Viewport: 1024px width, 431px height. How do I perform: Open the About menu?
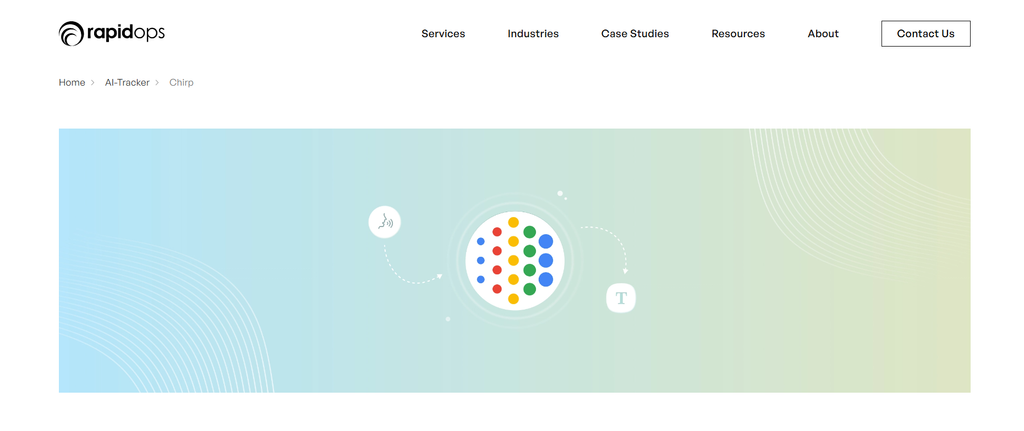[x=823, y=34]
